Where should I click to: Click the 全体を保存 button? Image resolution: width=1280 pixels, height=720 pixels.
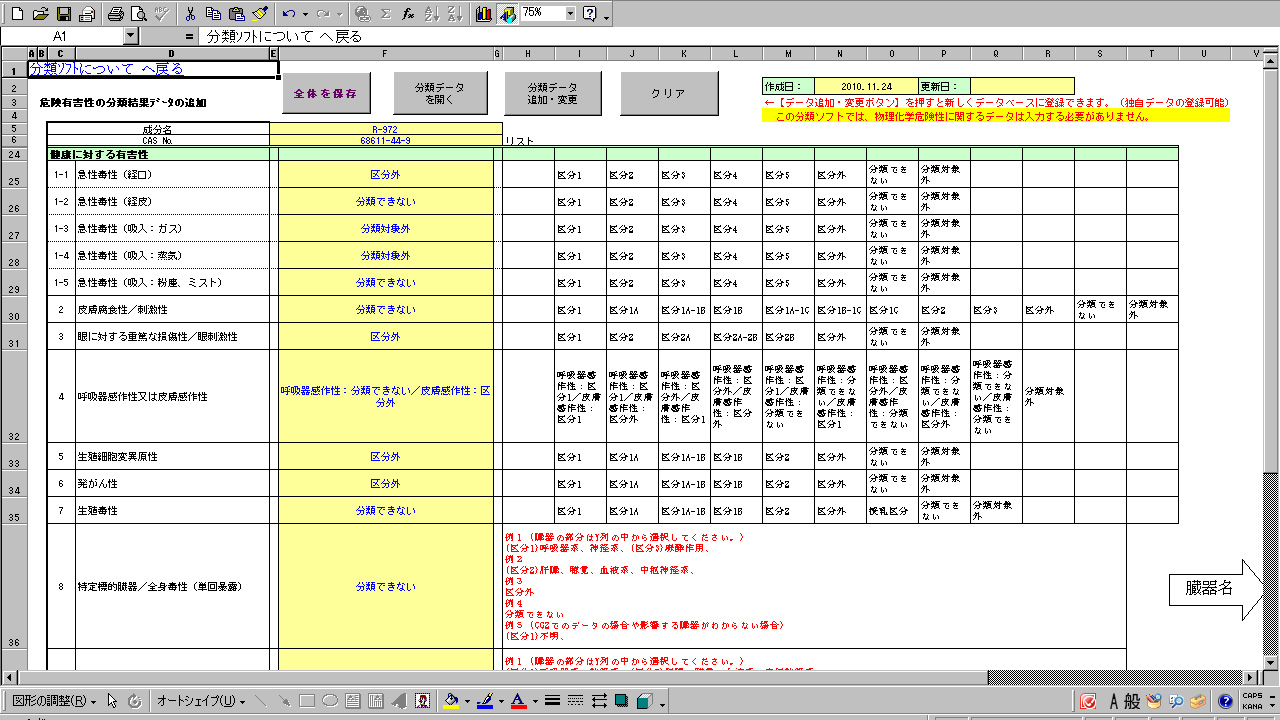point(325,93)
